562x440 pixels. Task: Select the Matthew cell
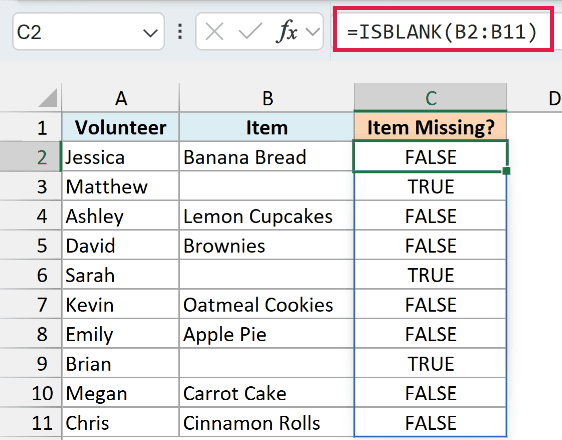[120, 186]
